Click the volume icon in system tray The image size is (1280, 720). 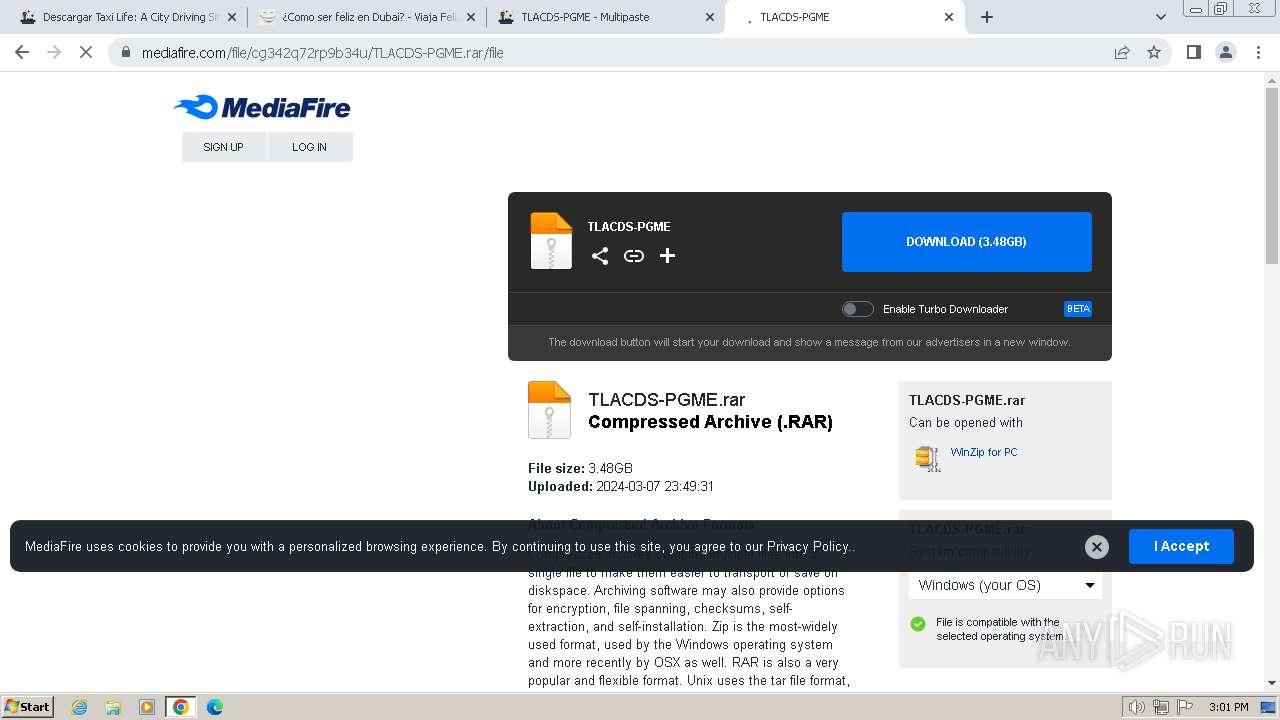tap(1136, 707)
